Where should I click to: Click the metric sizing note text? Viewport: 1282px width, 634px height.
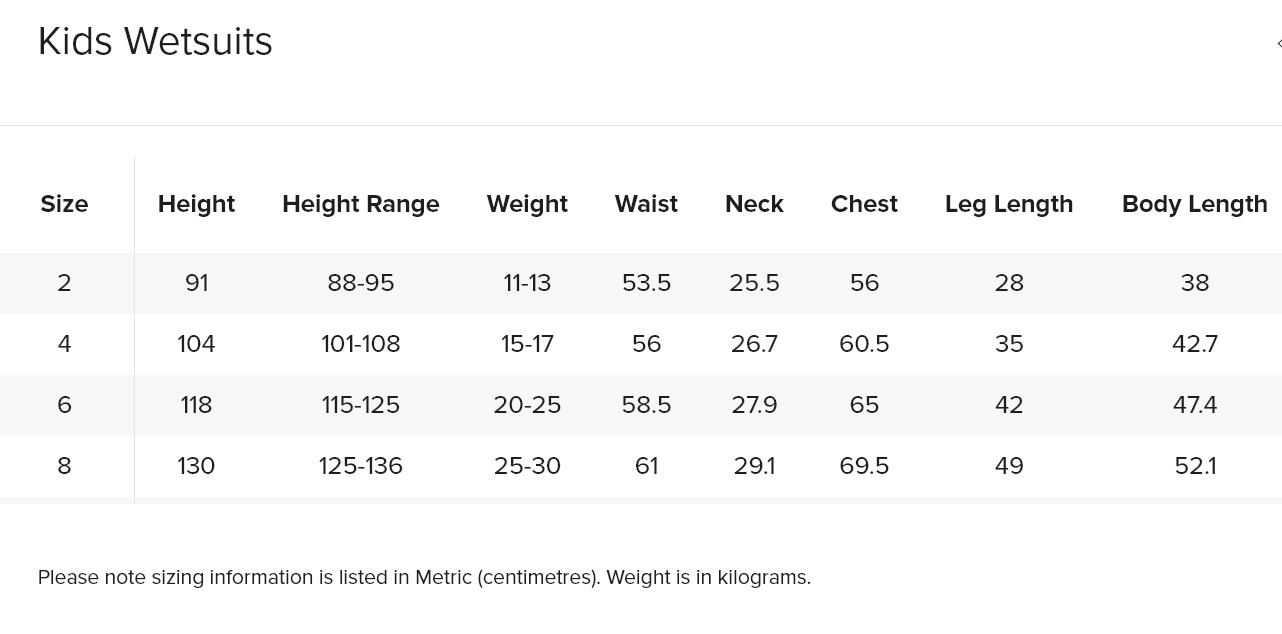(x=424, y=578)
